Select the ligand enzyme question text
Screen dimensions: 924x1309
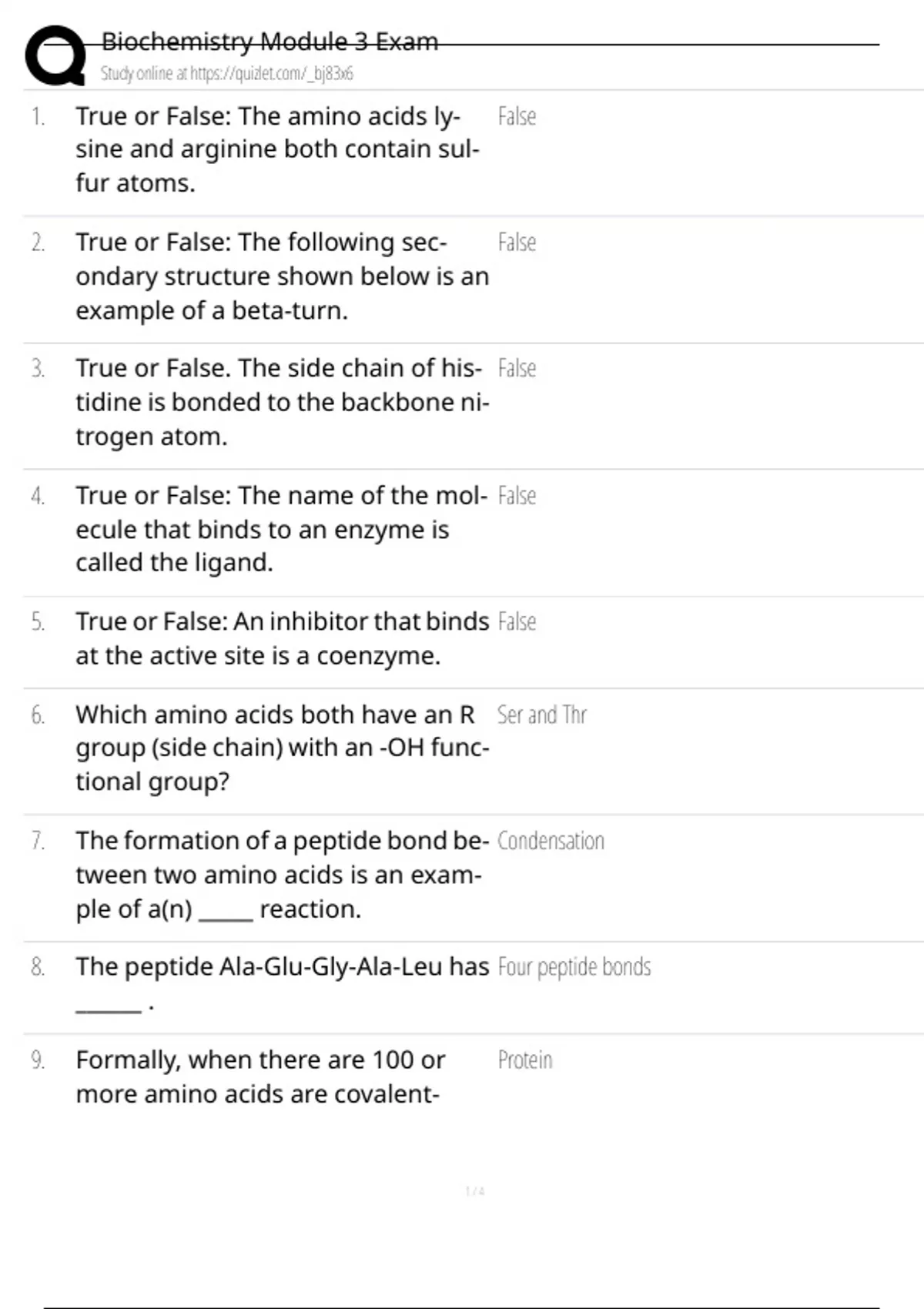point(281,529)
